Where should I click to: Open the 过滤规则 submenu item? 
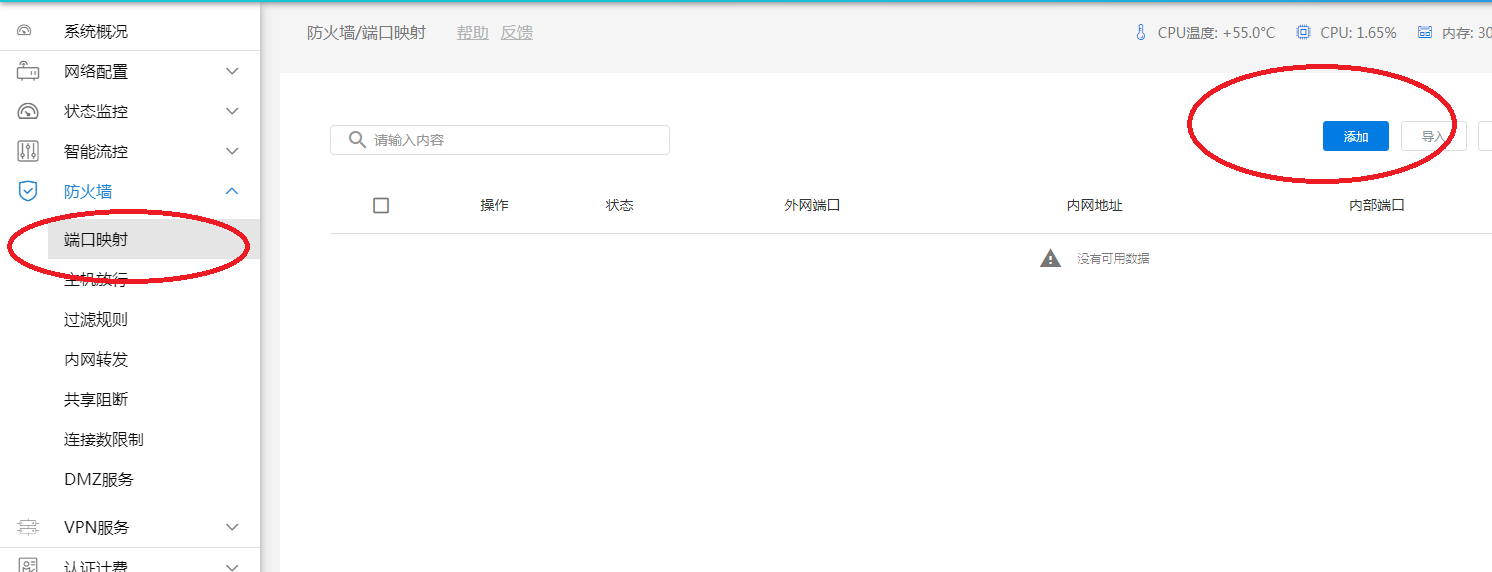pyautogui.click(x=96, y=320)
